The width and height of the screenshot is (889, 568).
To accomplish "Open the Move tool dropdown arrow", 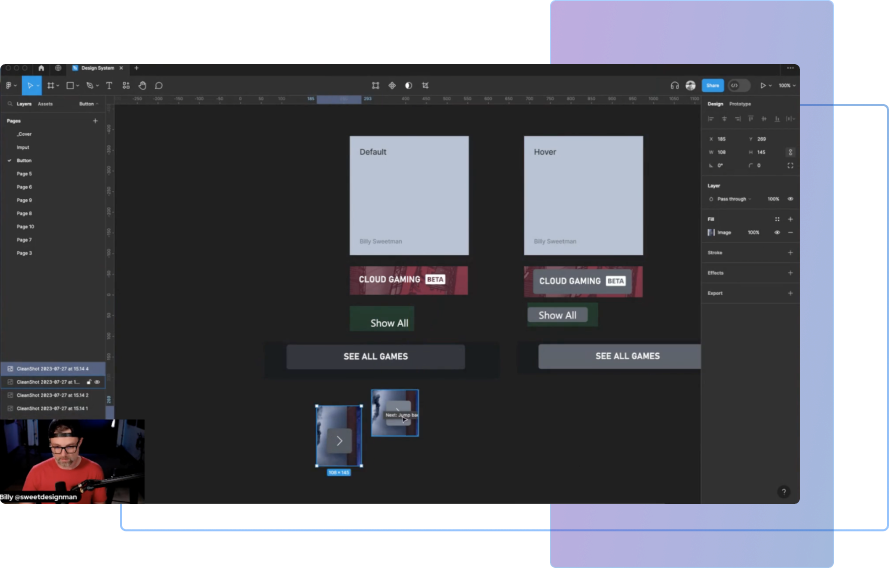I will 38,86.
